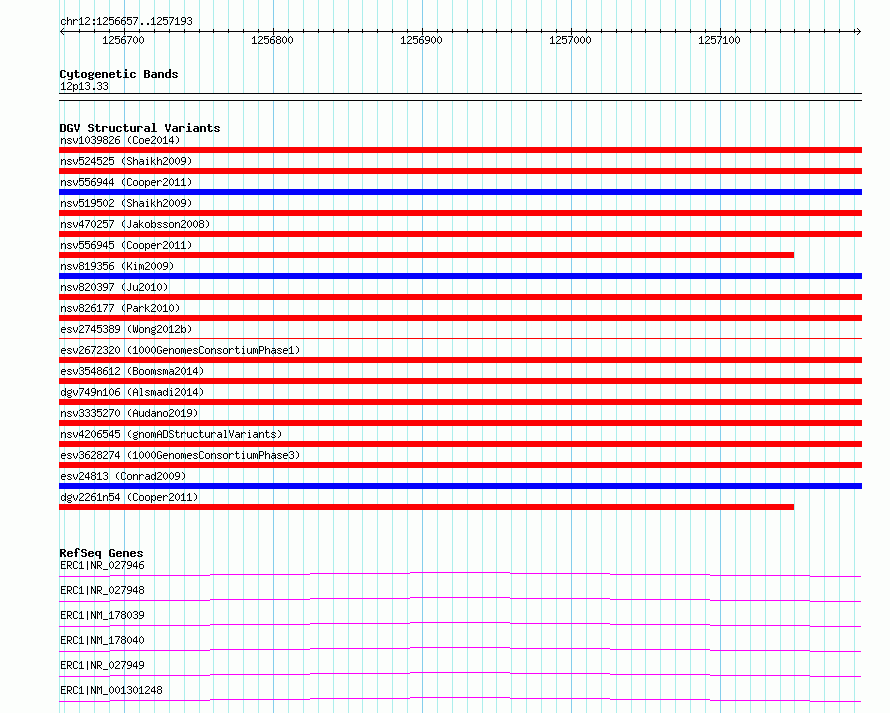The height and width of the screenshot is (713, 890).
Task: Click ruler position 1256700
Action: [x=124, y=40]
